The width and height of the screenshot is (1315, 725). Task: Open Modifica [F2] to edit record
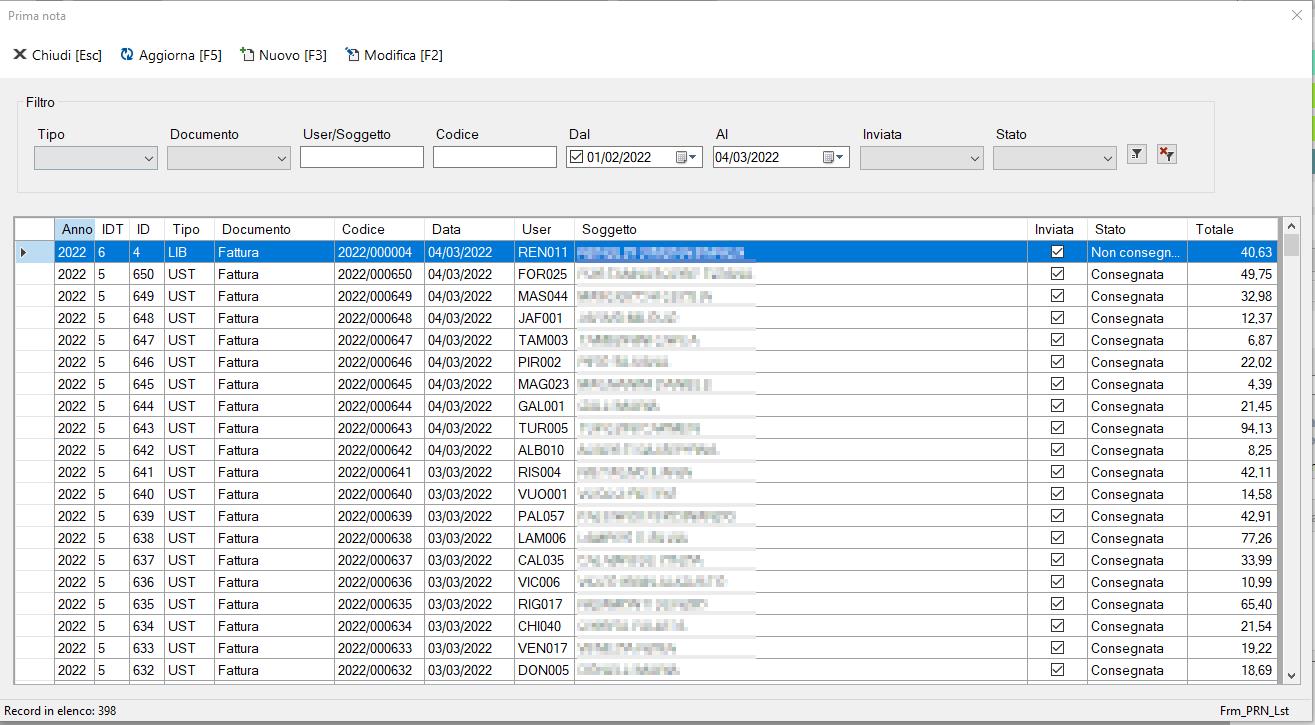pos(394,55)
